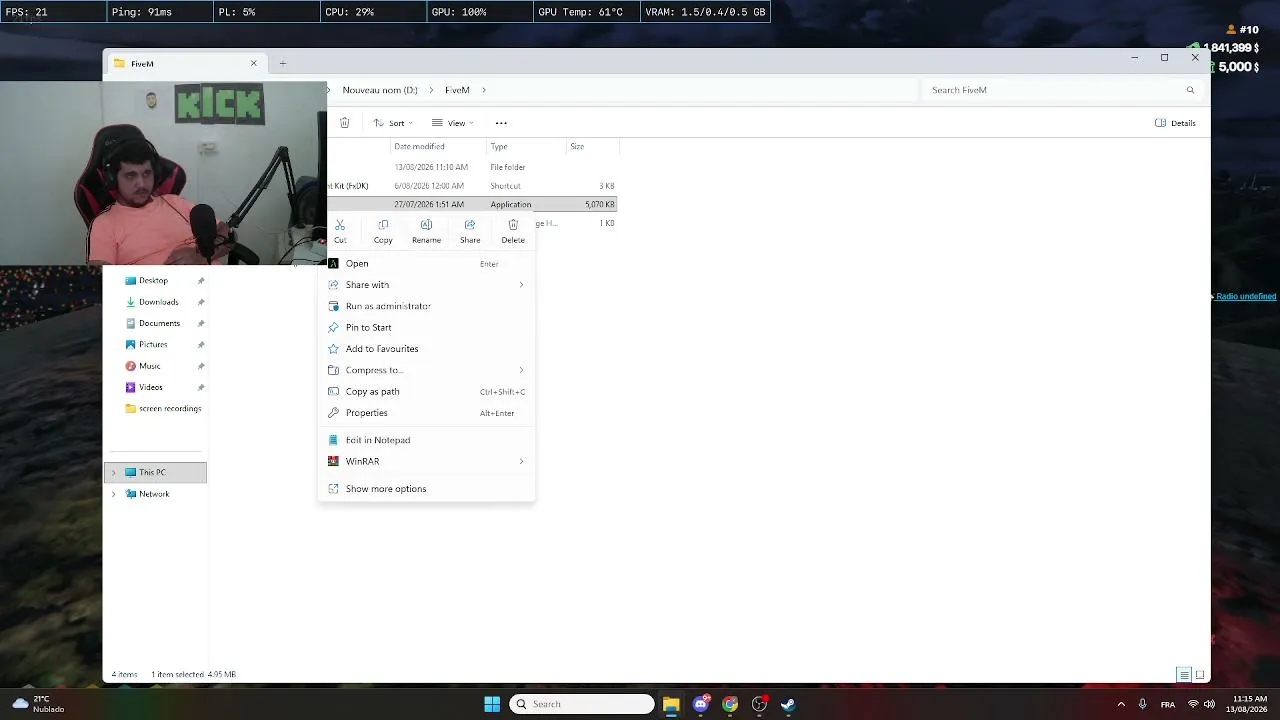Click the magnifier icon in Search FiveM box

pyautogui.click(x=1190, y=90)
